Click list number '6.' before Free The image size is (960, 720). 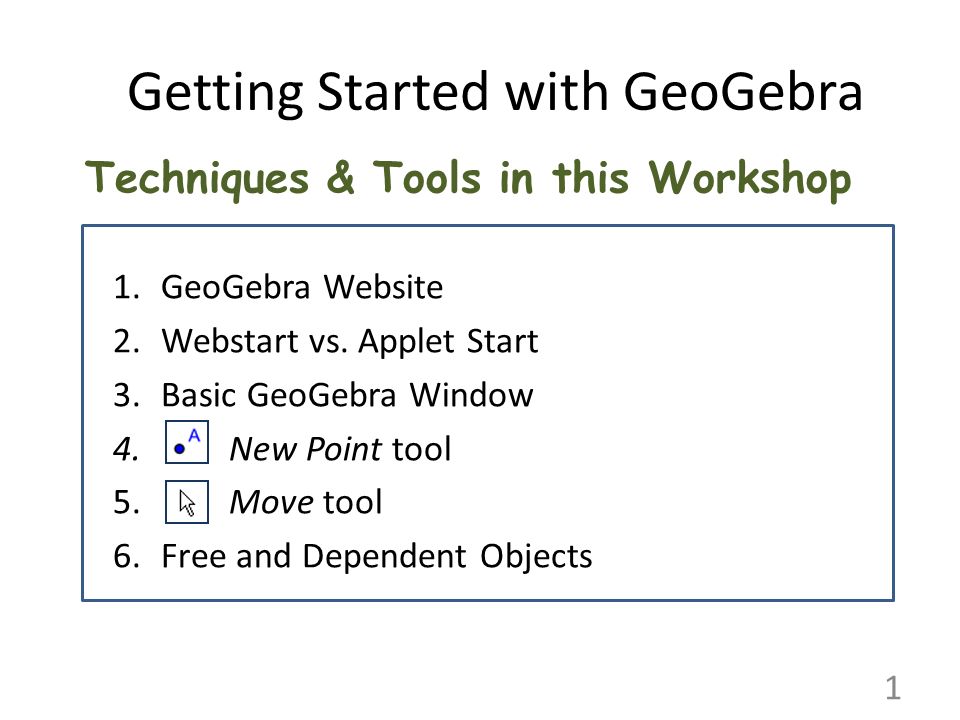[x=127, y=557]
